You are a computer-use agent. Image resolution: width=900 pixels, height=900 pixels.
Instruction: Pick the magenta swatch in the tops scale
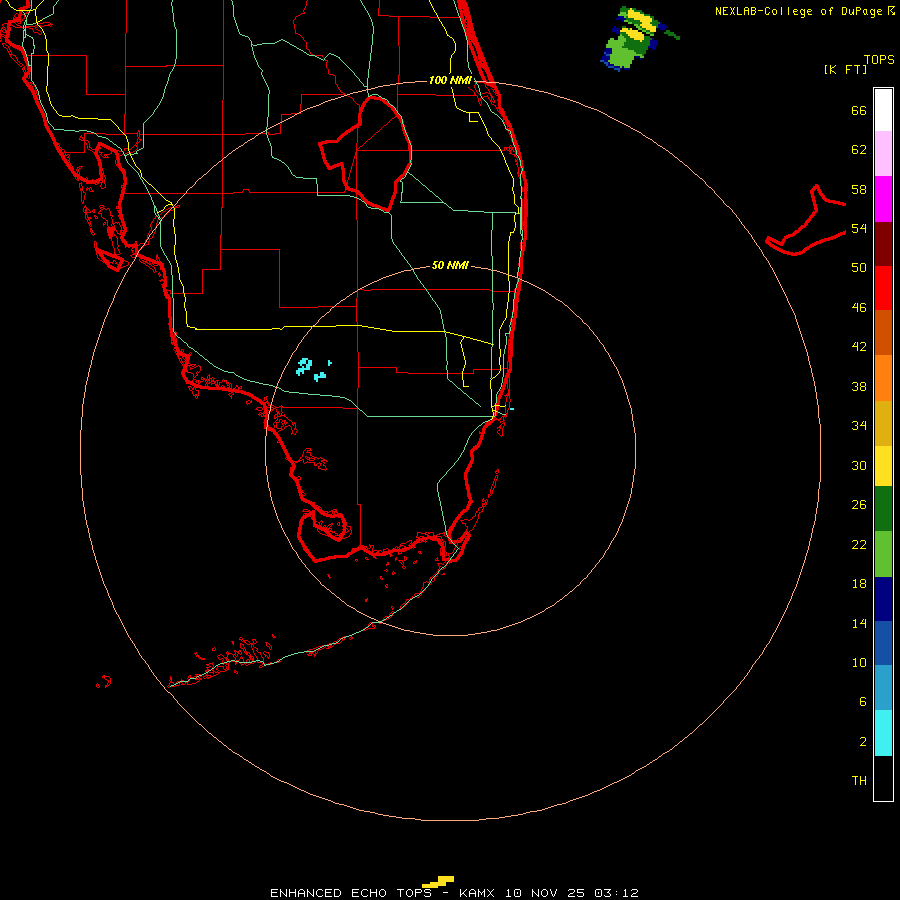(x=883, y=199)
